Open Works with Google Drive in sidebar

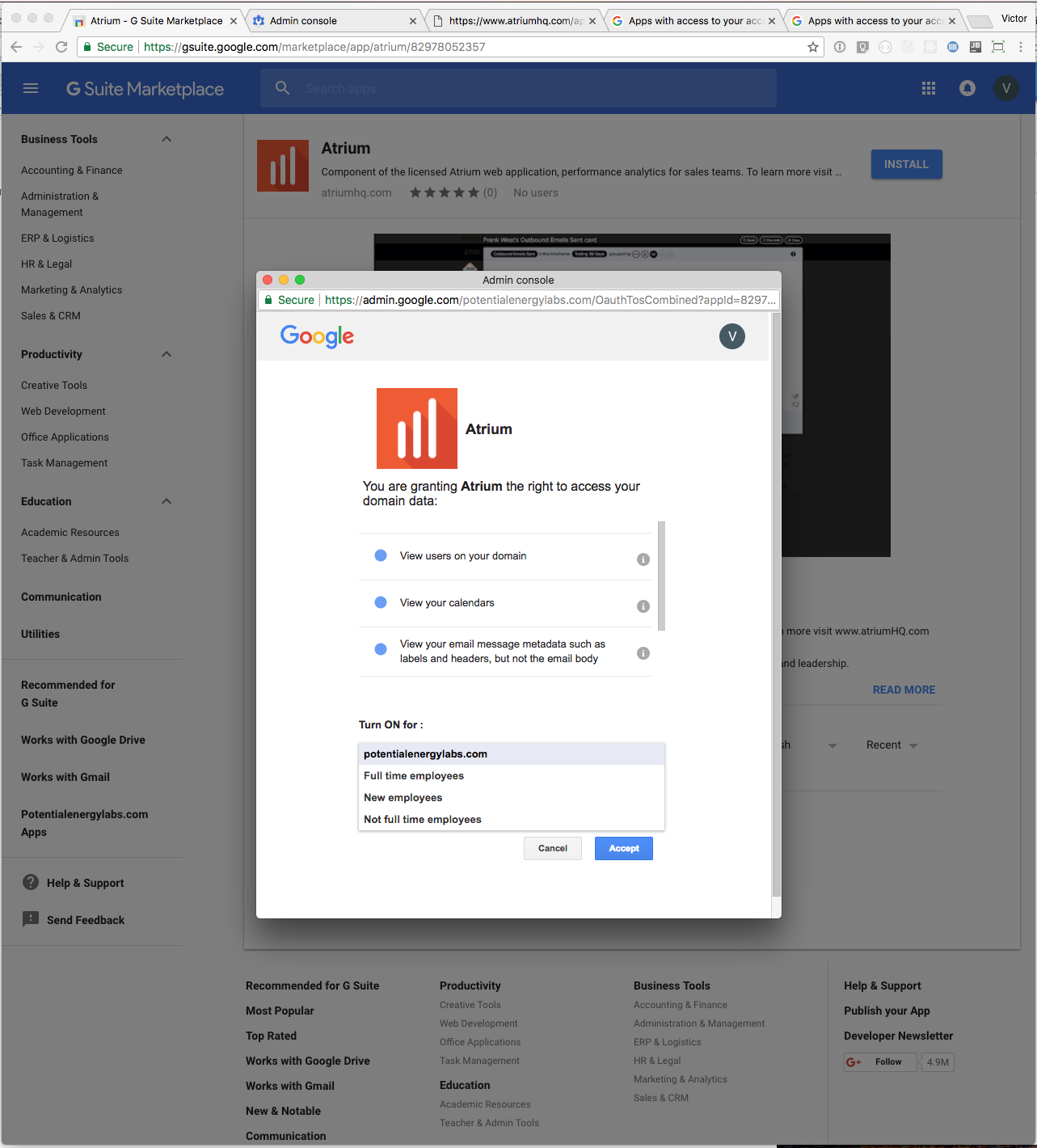tap(83, 740)
